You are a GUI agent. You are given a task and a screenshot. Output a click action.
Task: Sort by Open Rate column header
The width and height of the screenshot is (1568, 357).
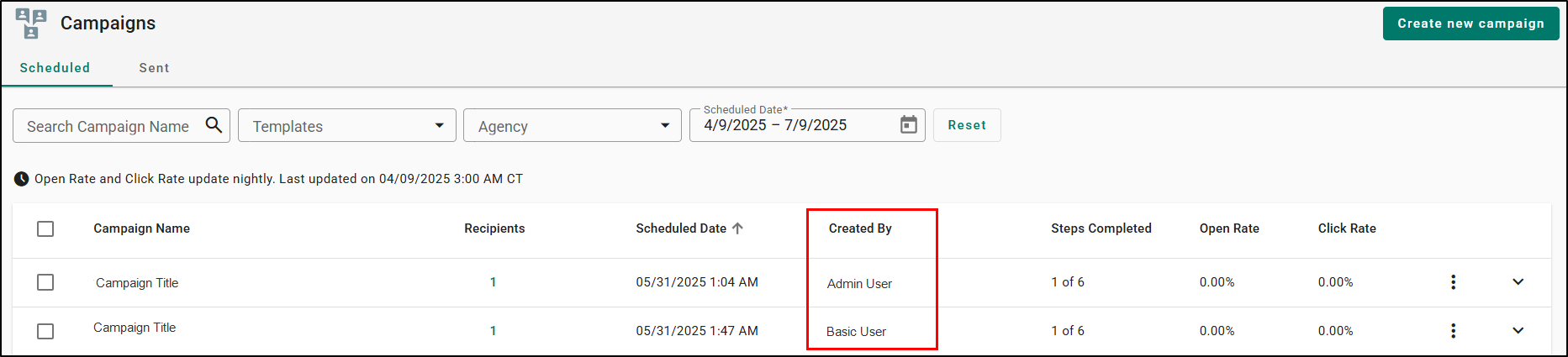click(1229, 228)
